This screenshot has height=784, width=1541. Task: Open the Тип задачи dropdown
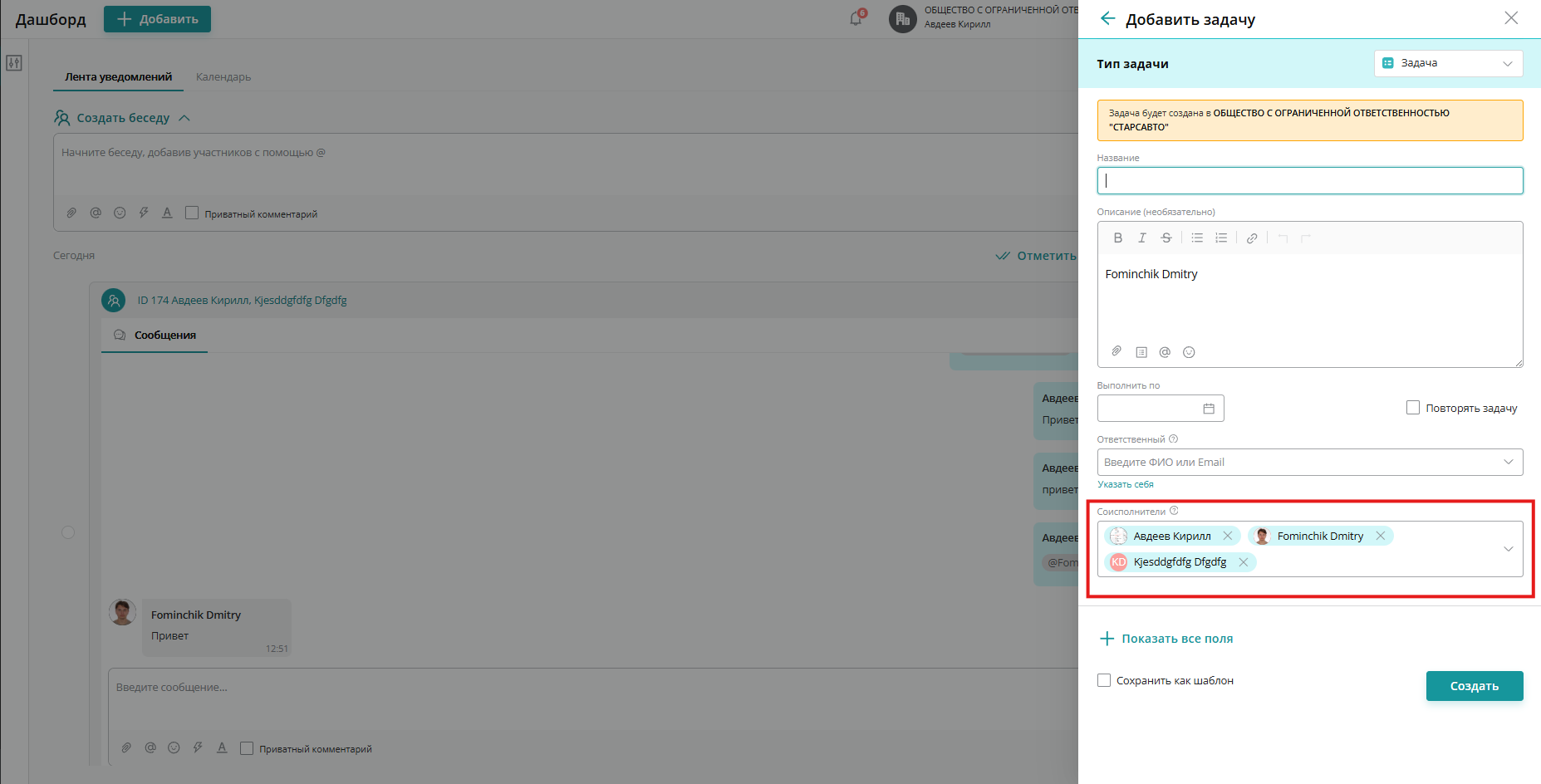(x=1448, y=63)
